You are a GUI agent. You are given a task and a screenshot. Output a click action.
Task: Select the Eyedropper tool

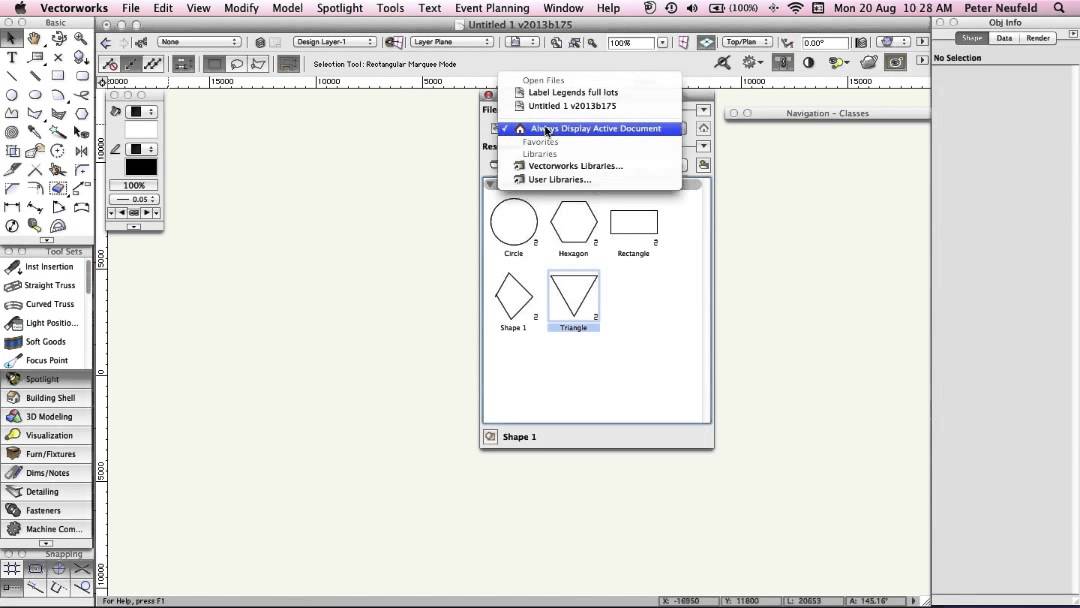[x=35, y=132]
